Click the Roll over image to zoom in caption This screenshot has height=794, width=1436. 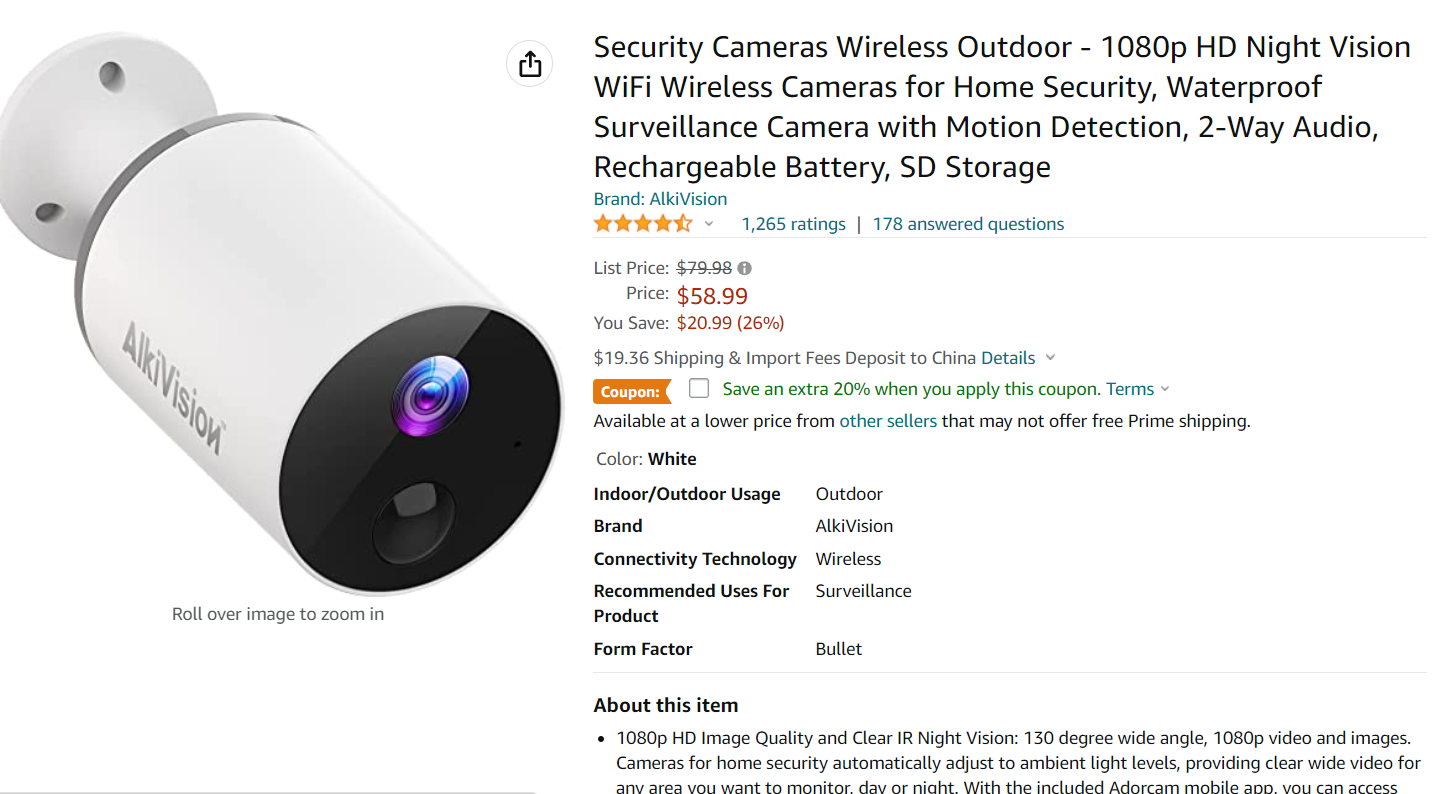[x=278, y=614]
